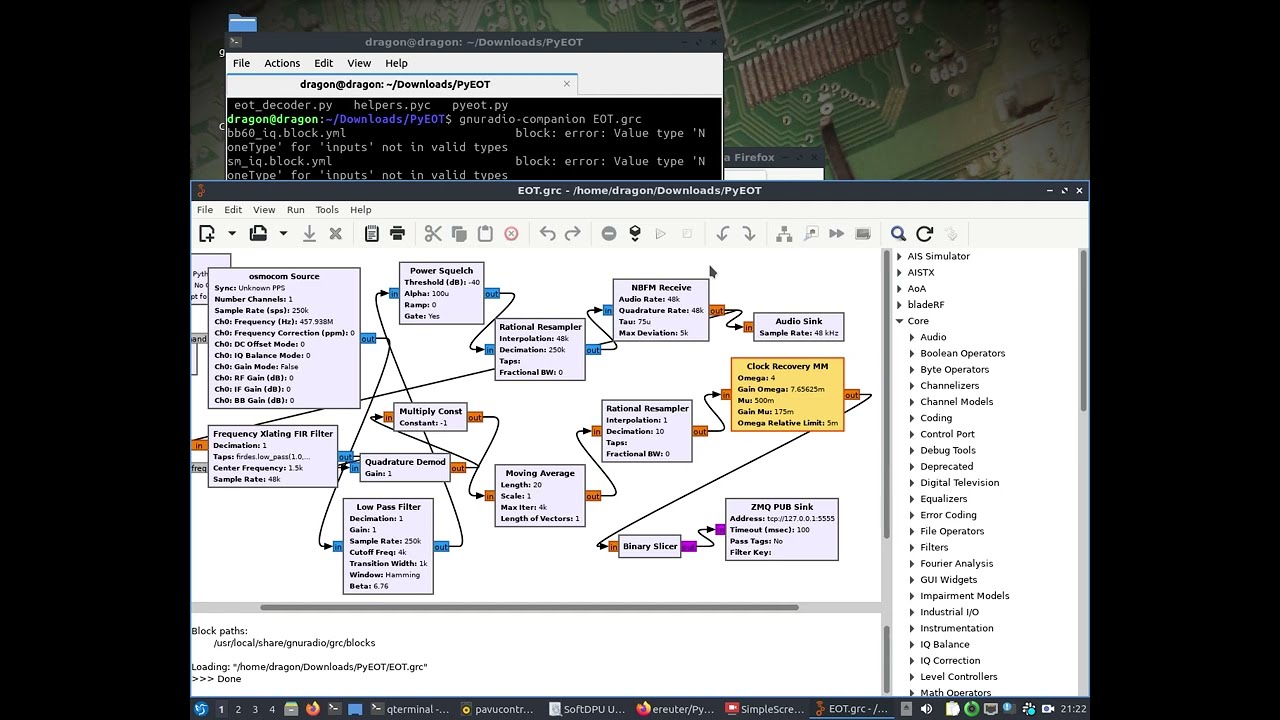Click the undo arrow icon
Screen dimensions: 1280x720
(x=547, y=234)
